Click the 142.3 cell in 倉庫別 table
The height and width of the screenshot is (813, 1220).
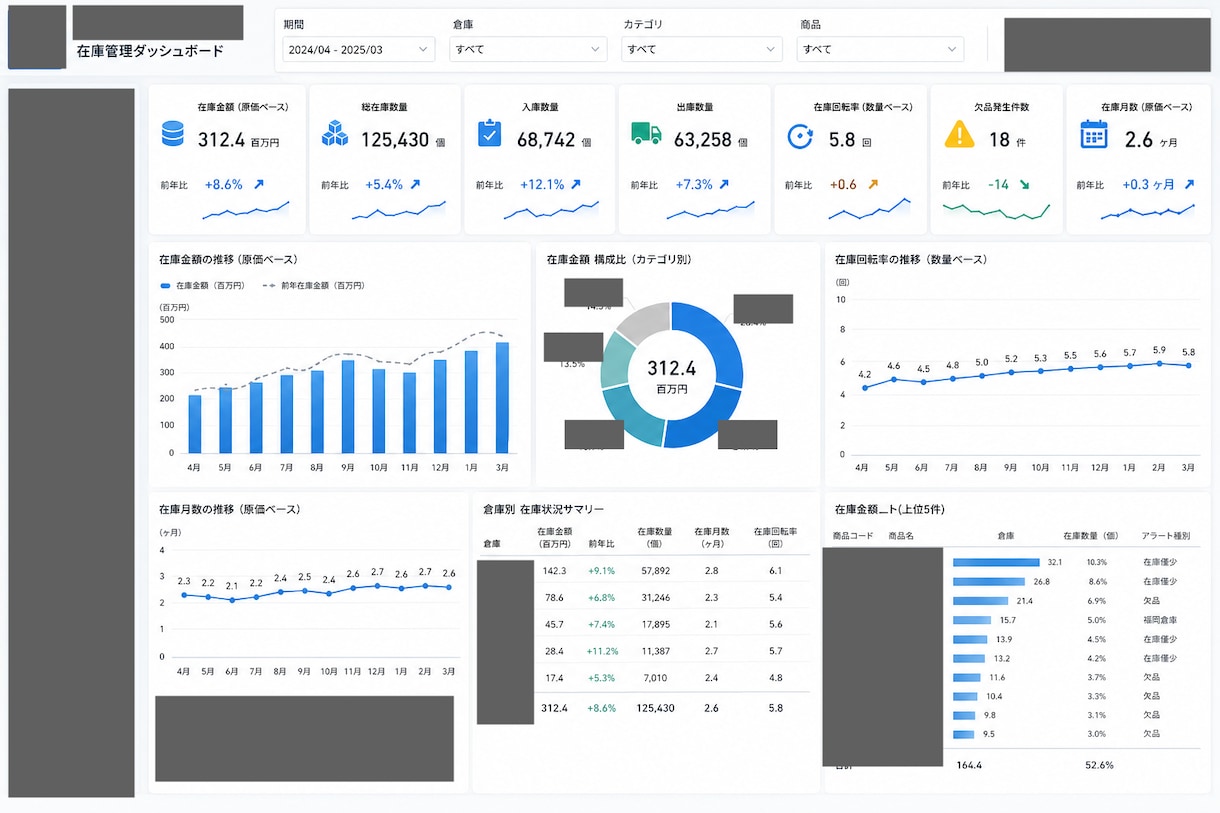click(x=554, y=570)
